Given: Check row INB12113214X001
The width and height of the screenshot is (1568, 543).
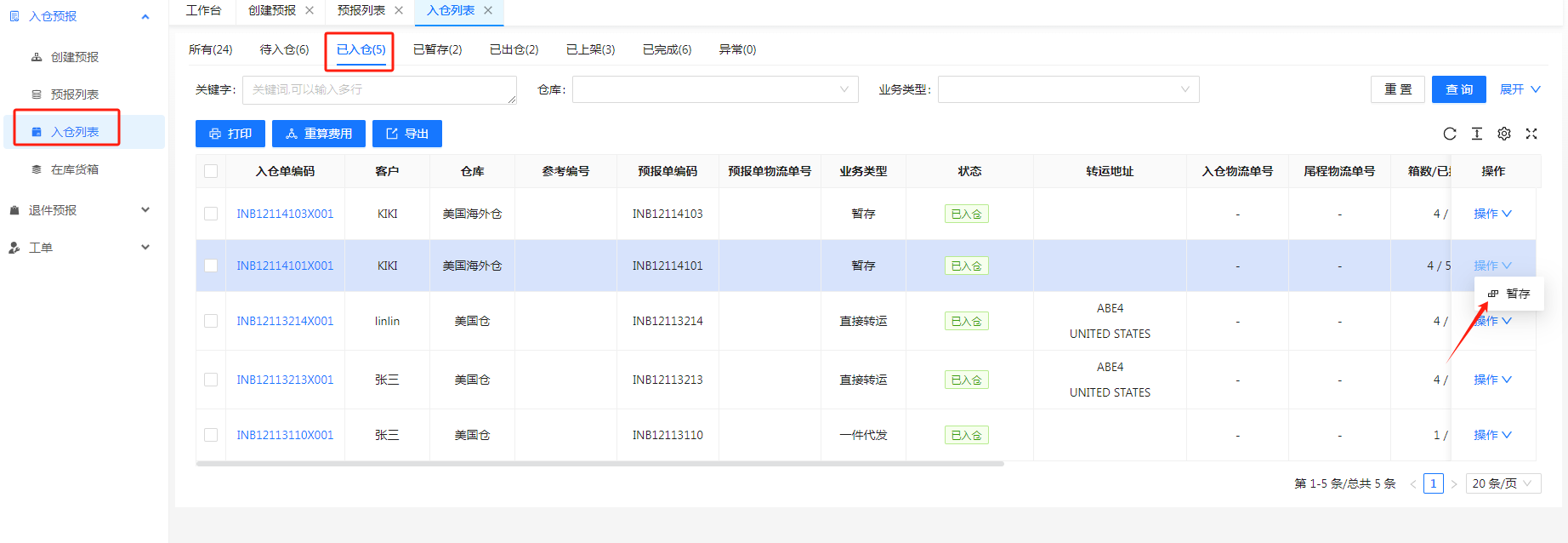Looking at the screenshot, I should [211, 321].
